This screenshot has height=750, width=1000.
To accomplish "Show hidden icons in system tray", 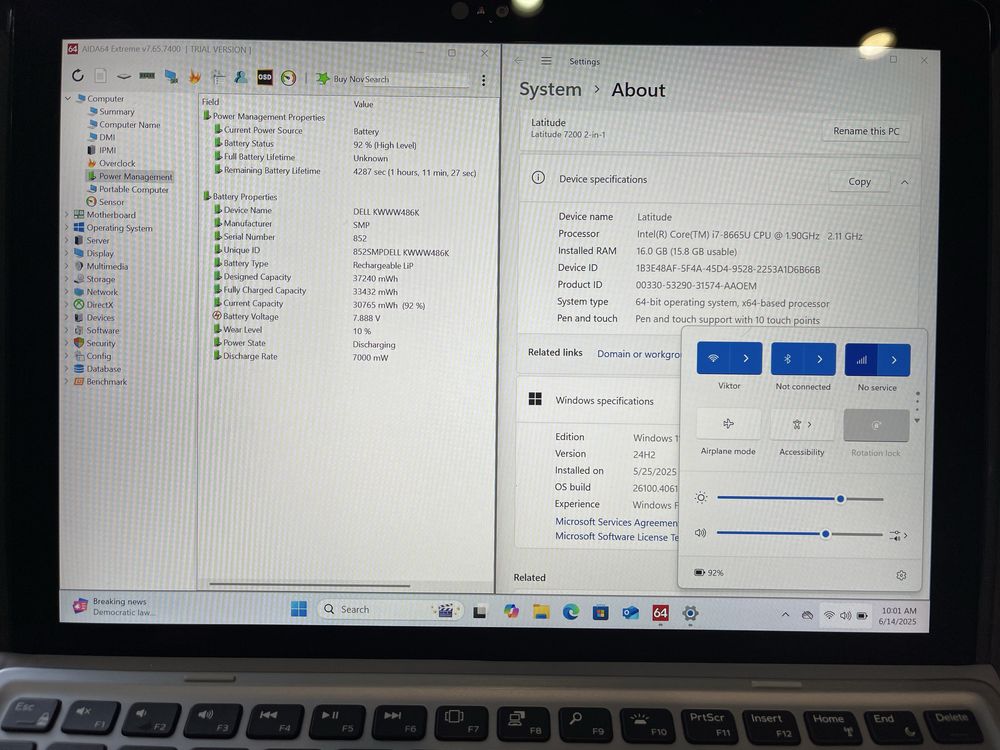I will point(786,615).
